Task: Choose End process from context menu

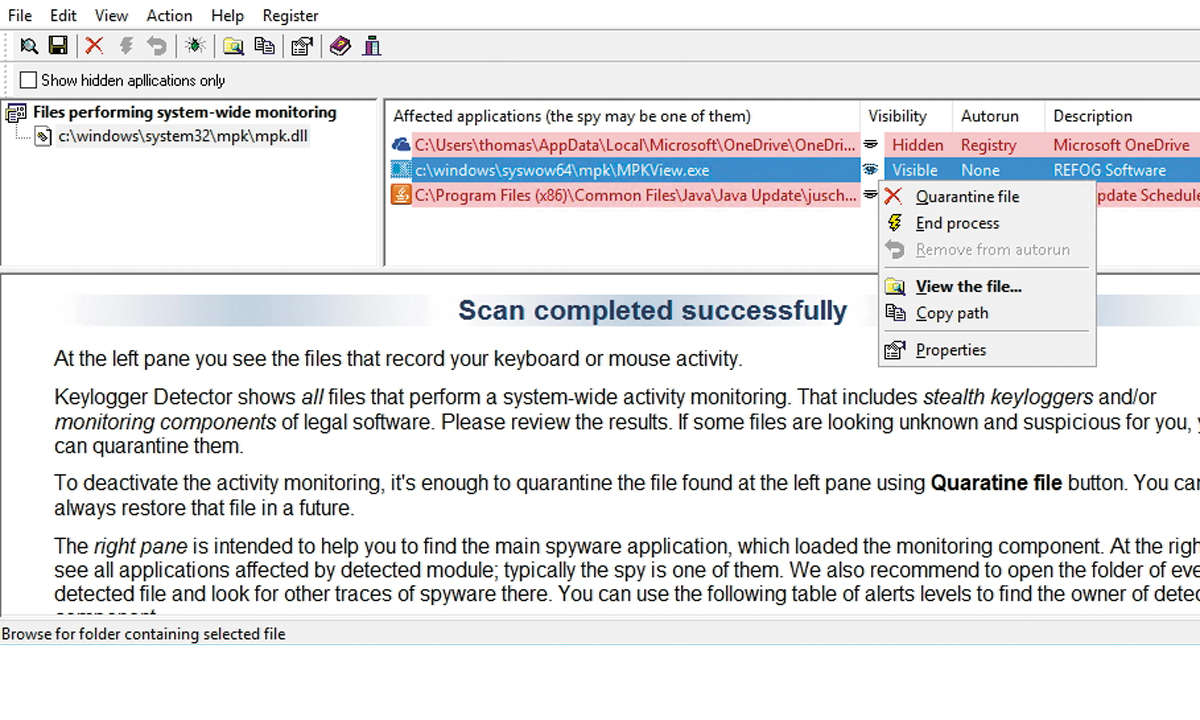Action: tap(987, 223)
